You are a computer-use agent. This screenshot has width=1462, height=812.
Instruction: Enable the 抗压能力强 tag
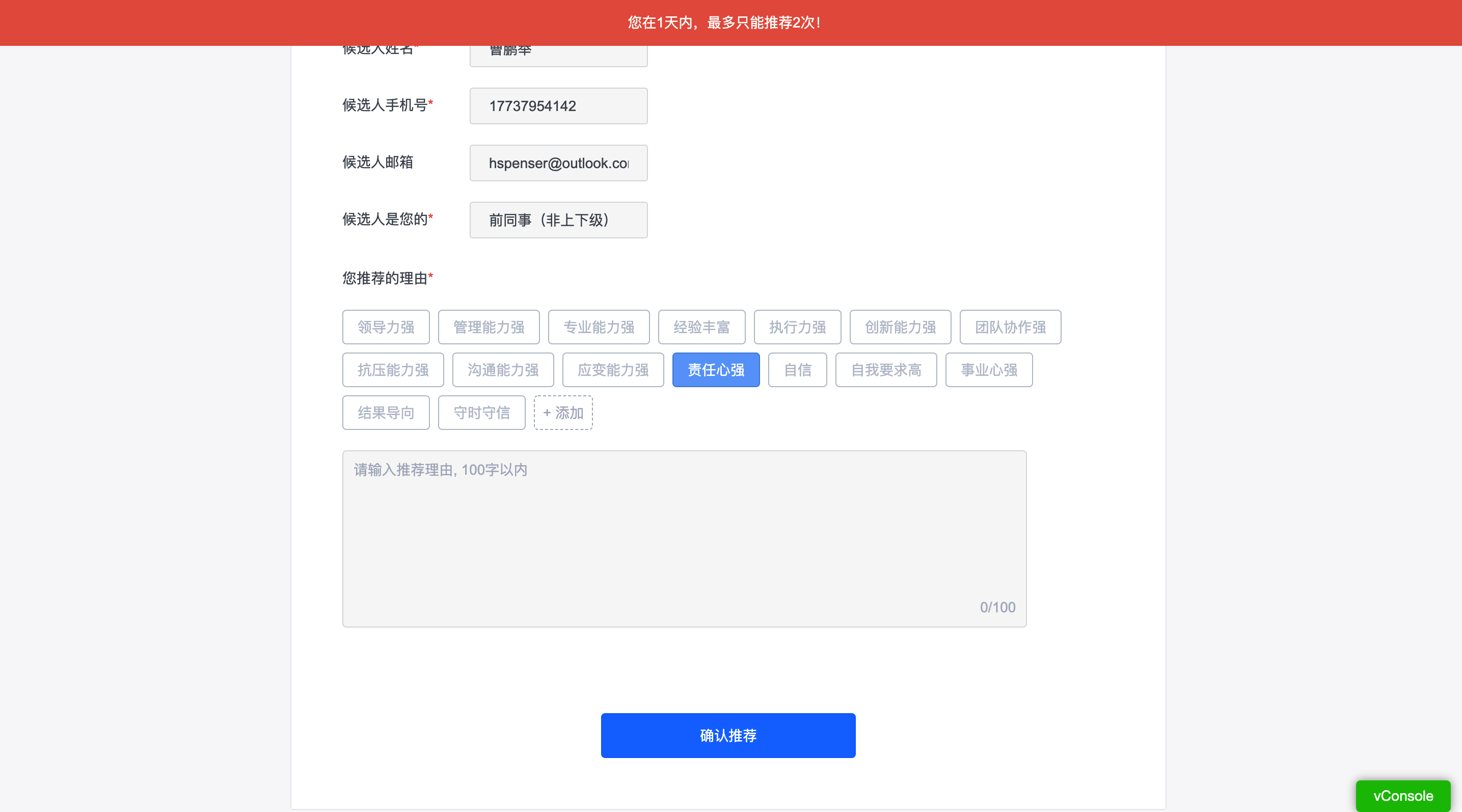point(393,370)
